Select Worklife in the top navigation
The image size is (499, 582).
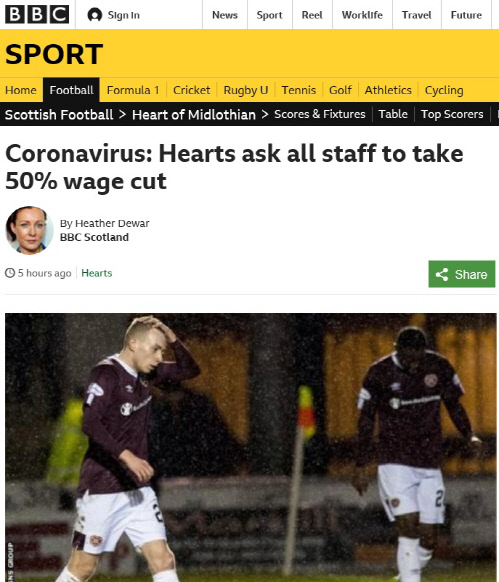tap(362, 15)
